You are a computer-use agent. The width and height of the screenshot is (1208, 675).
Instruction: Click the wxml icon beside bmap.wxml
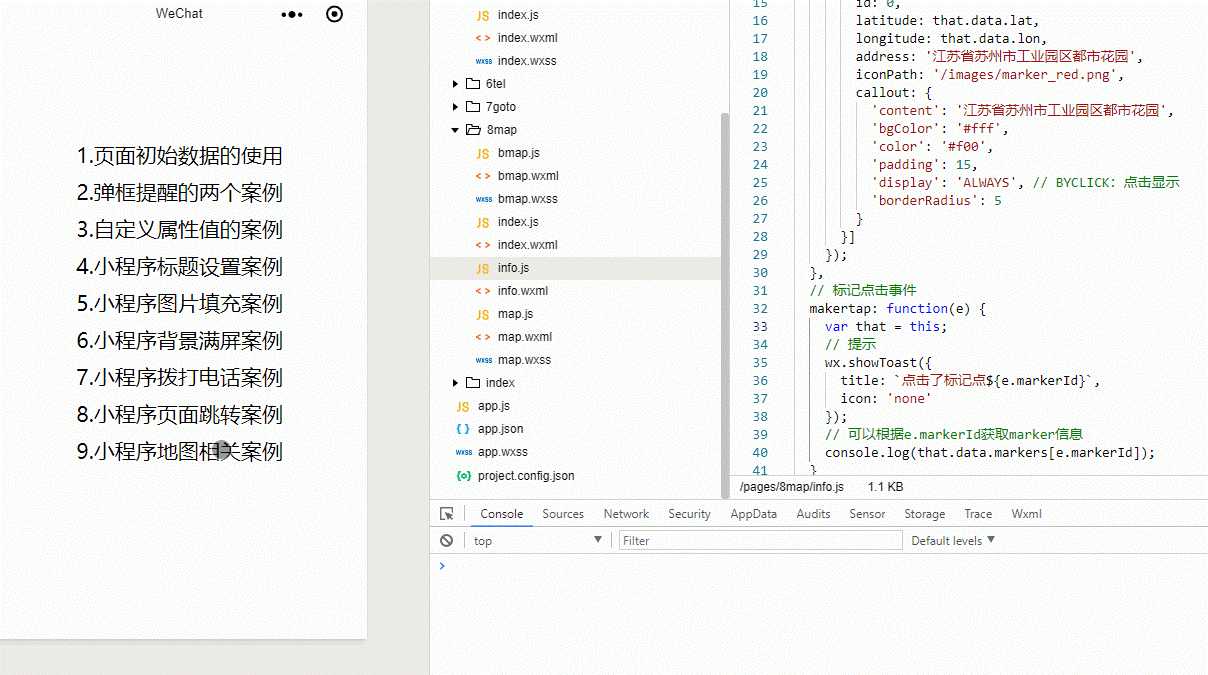coord(483,176)
